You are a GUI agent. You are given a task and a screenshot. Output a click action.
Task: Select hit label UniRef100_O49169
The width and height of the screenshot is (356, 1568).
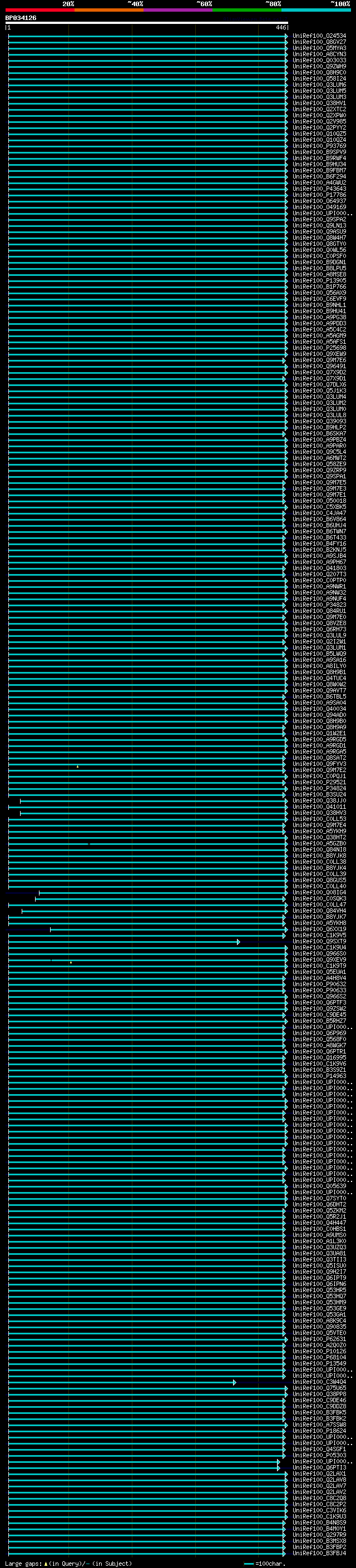coord(319,207)
